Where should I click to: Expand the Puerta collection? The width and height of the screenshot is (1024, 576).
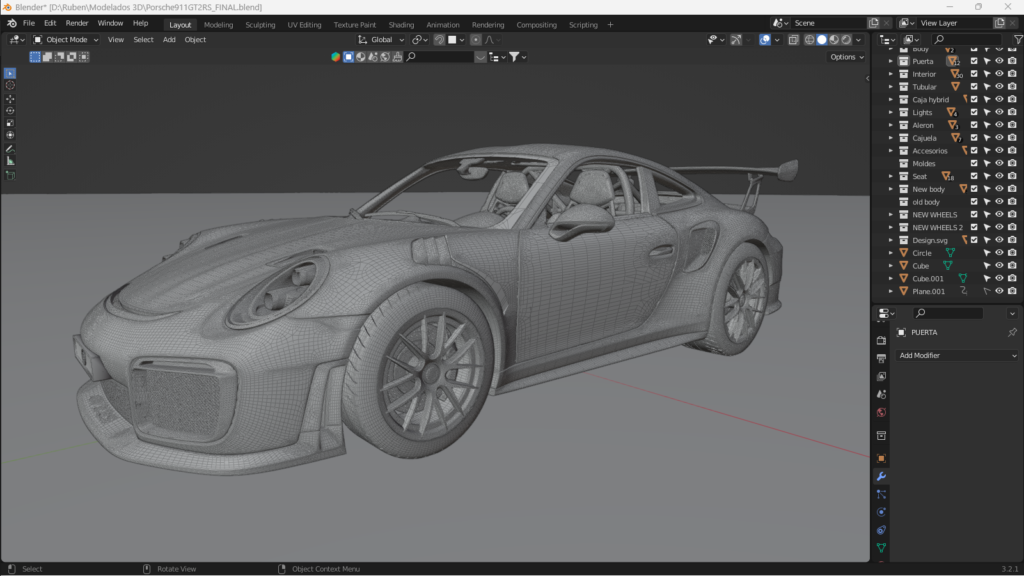click(891, 61)
